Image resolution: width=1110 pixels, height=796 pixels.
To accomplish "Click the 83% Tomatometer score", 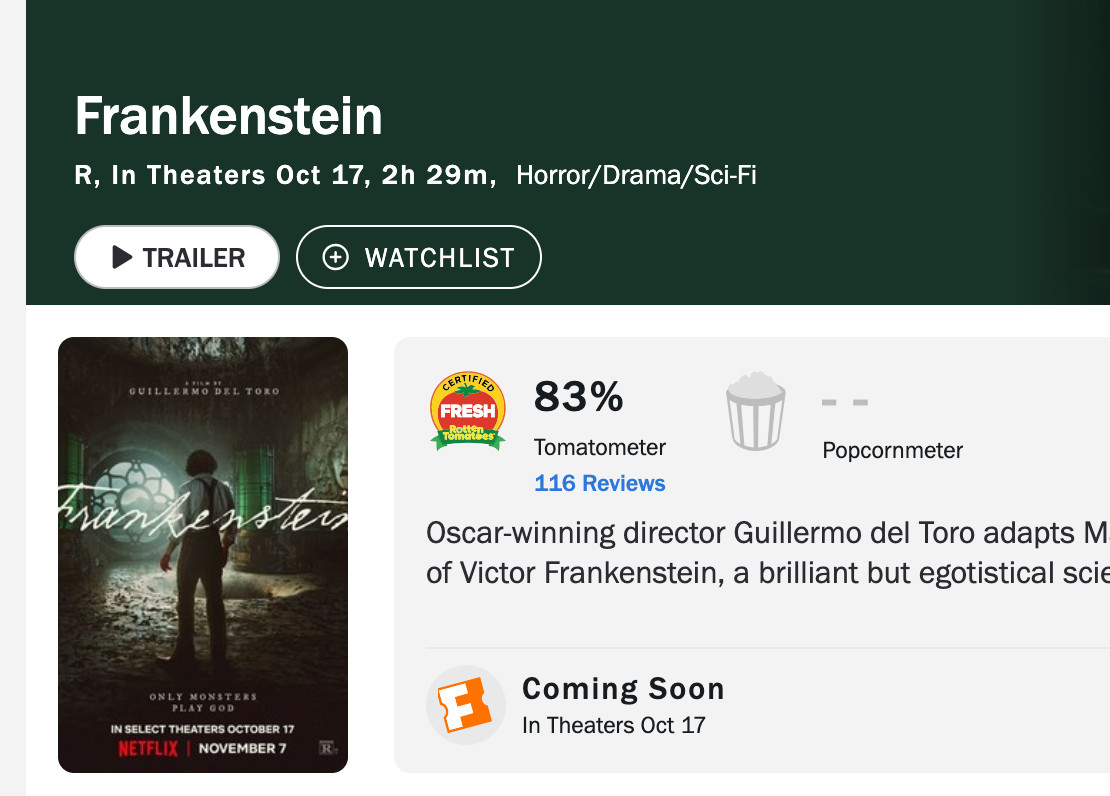I will [x=578, y=397].
